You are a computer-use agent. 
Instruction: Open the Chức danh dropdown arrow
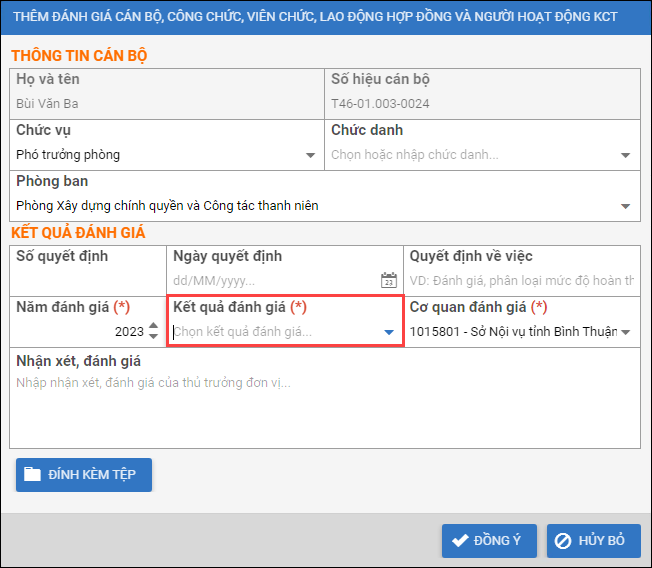tap(625, 155)
